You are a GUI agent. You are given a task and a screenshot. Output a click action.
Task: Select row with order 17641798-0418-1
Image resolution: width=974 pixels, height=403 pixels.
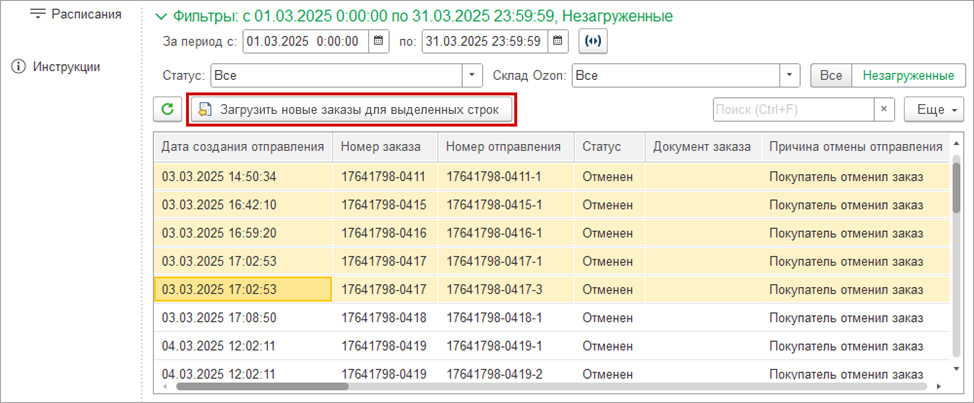coord(493,317)
